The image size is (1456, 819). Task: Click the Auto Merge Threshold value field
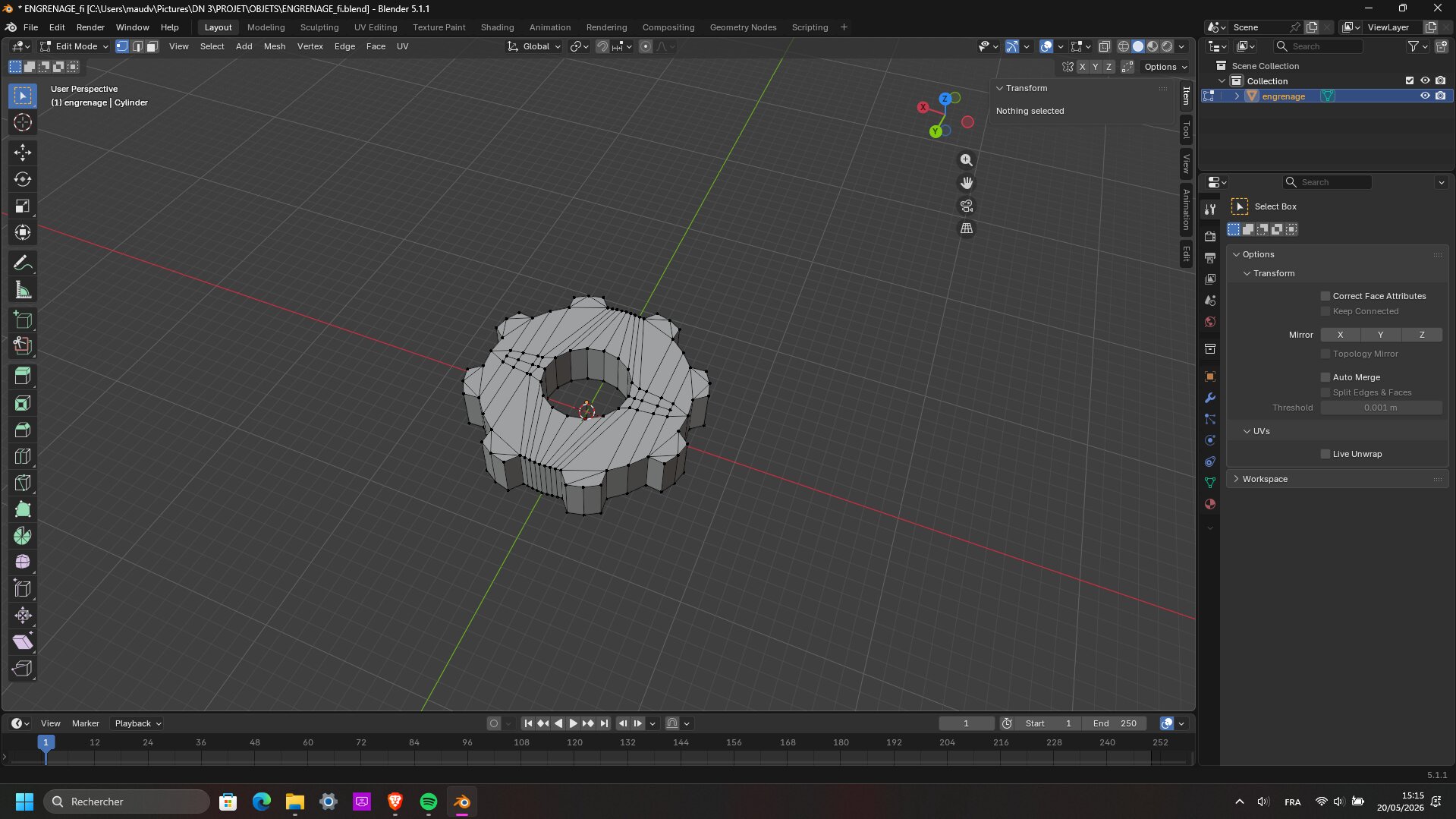pos(1381,408)
